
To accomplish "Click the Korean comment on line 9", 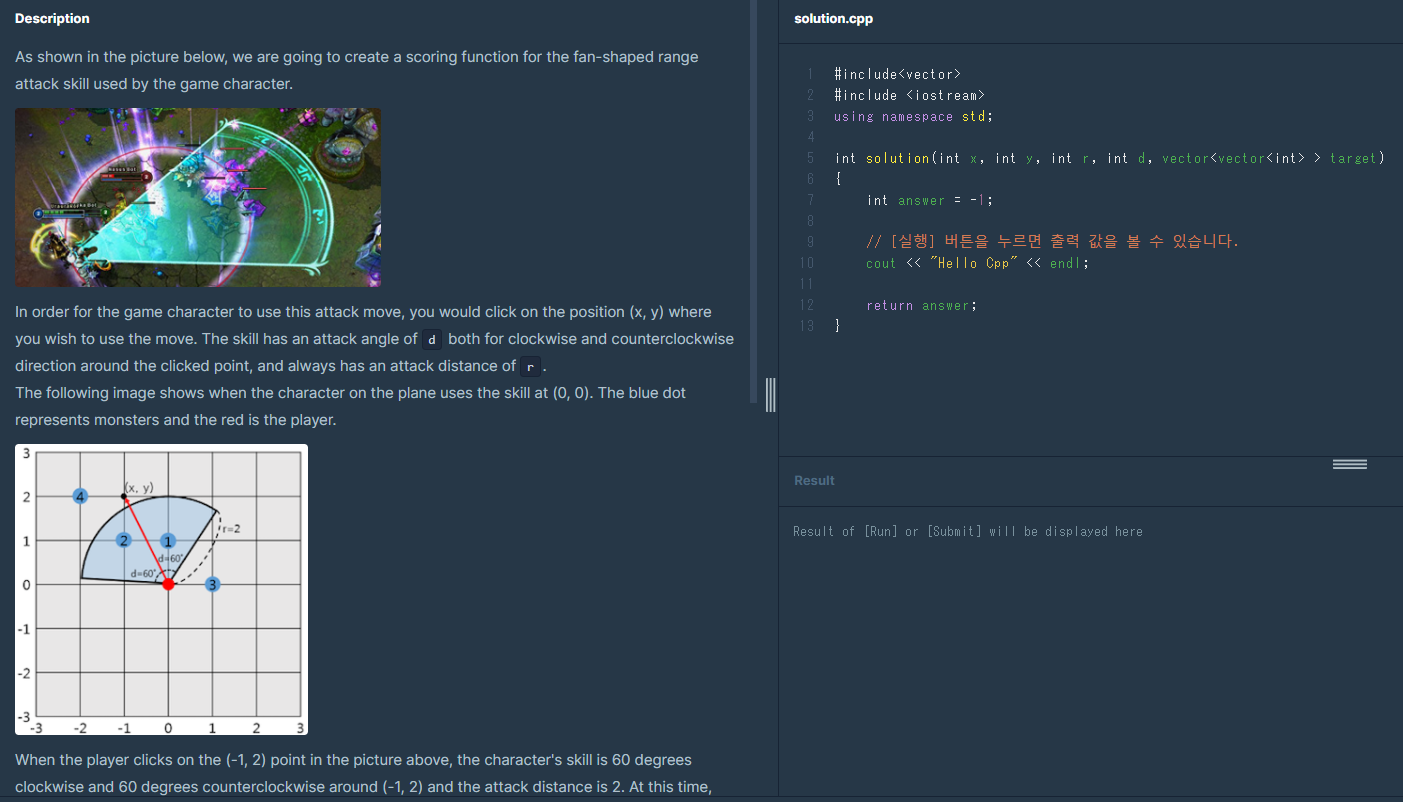I will (x=1050, y=241).
